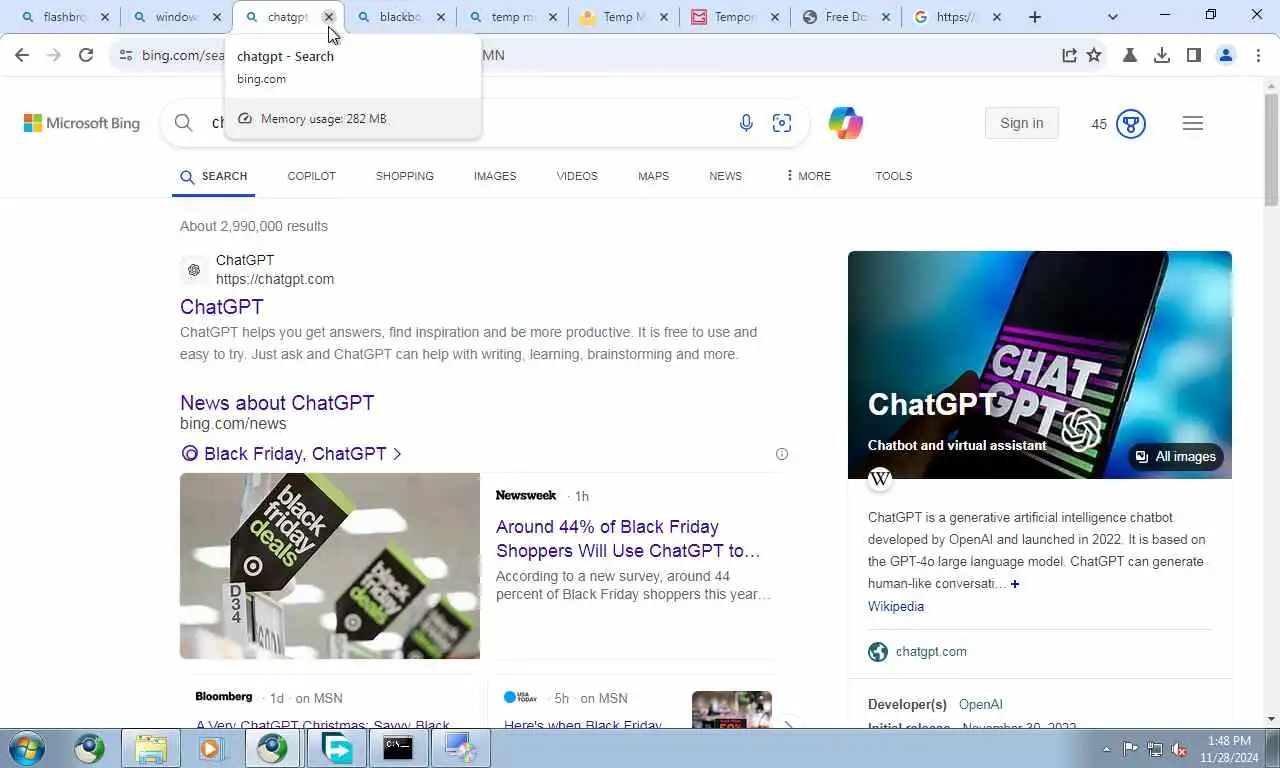Open the Bing hamburger menu

[1193, 123]
